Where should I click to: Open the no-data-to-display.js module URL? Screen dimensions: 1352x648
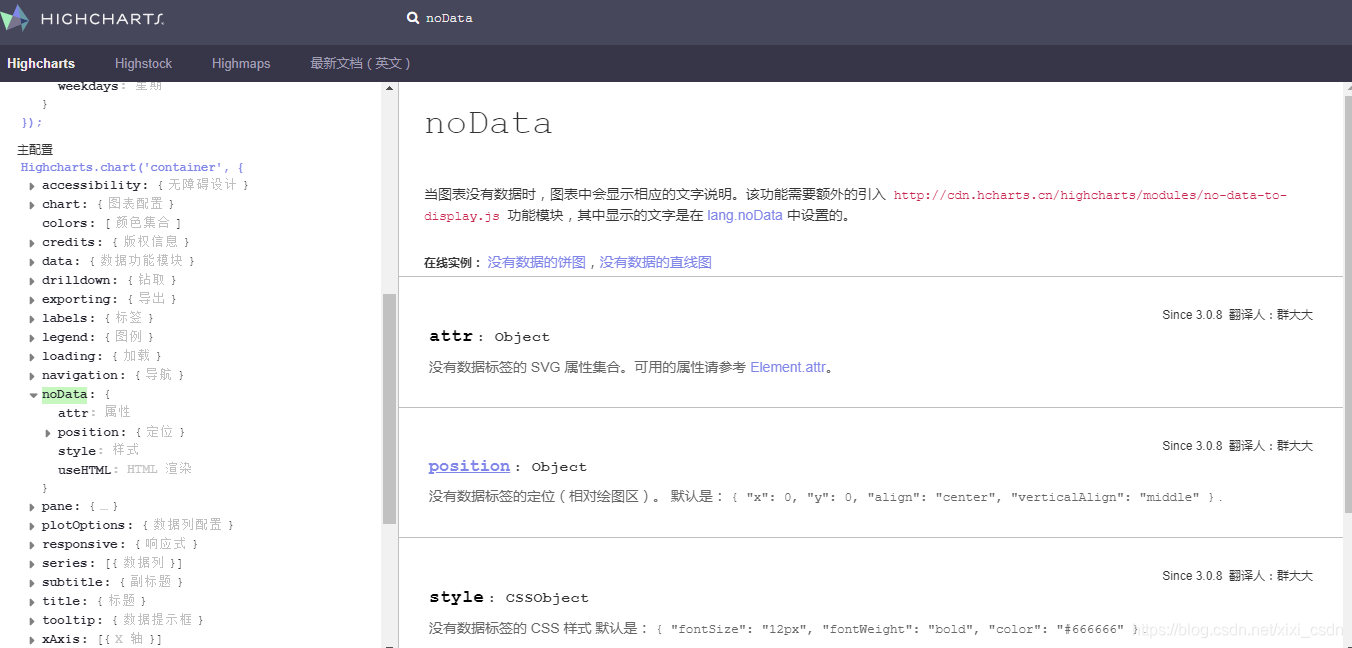[x=856, y=205]
